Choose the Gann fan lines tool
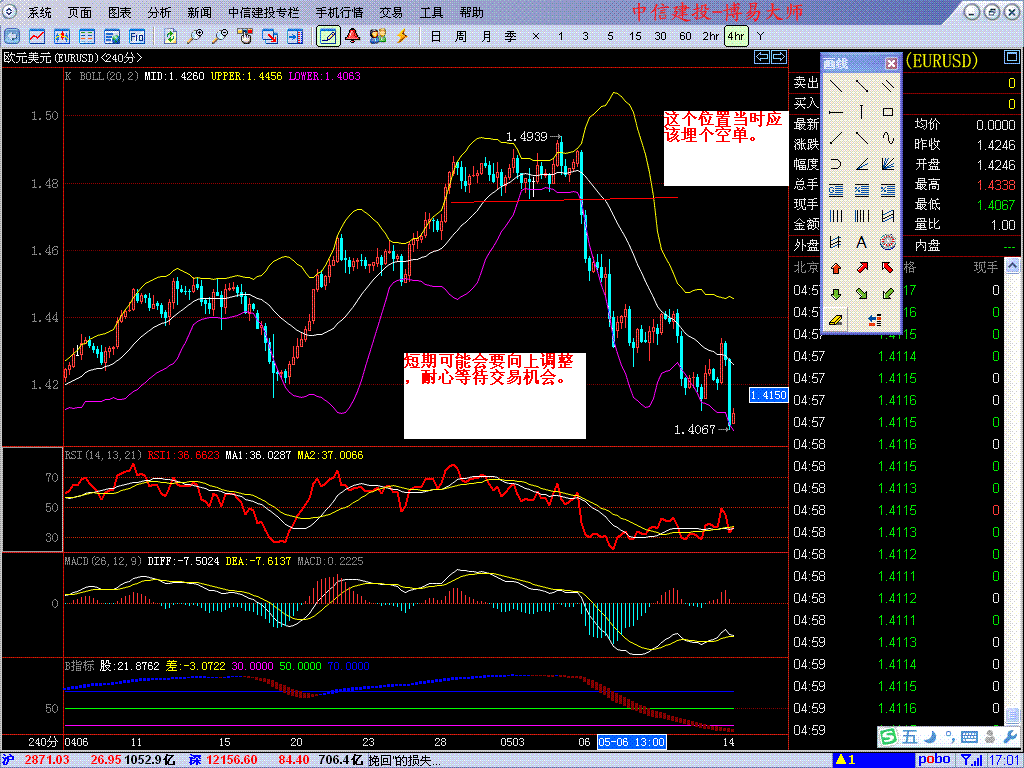1024x768 pixels. (x=888, y=164)
